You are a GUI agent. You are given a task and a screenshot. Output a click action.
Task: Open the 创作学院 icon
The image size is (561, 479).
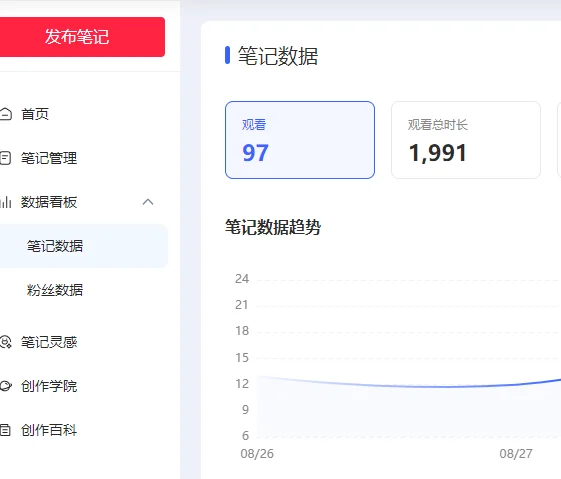6,386
